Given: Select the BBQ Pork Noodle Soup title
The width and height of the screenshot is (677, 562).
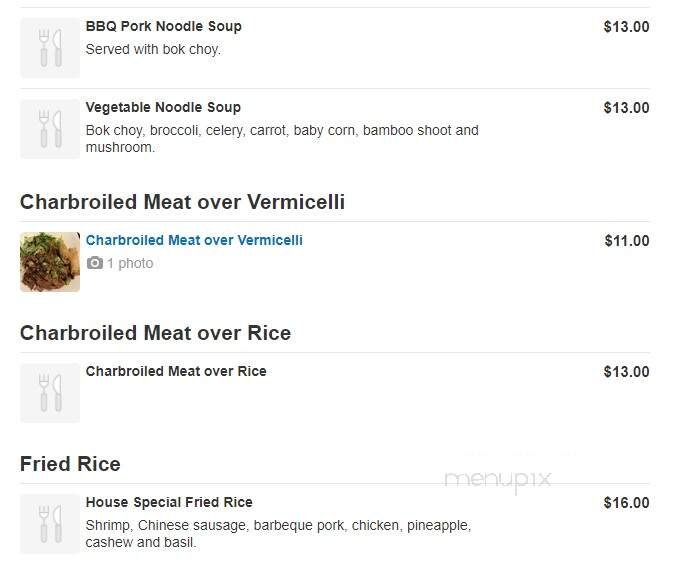Looking at the screenshot, I should coord(163,26).
